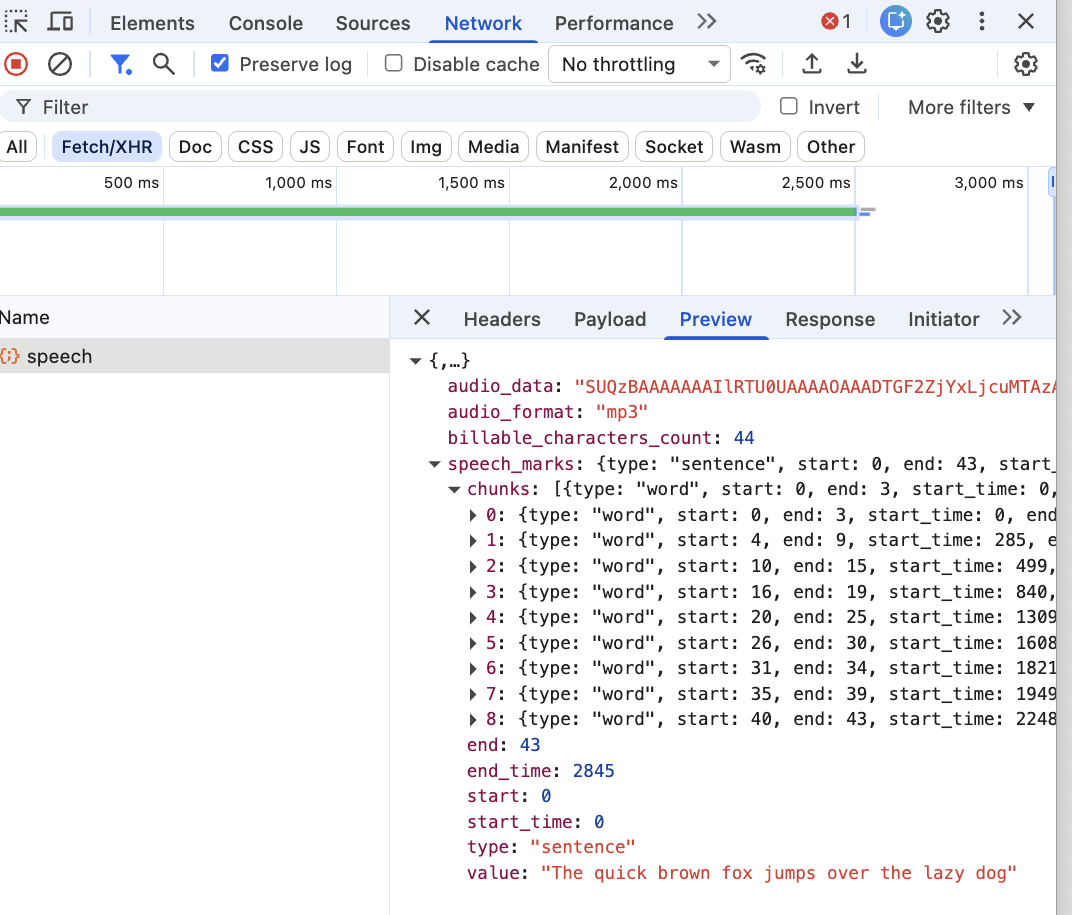Open DevTools settings gear
This screenshot has height=915, width=1072.
[x=938, y=22]
